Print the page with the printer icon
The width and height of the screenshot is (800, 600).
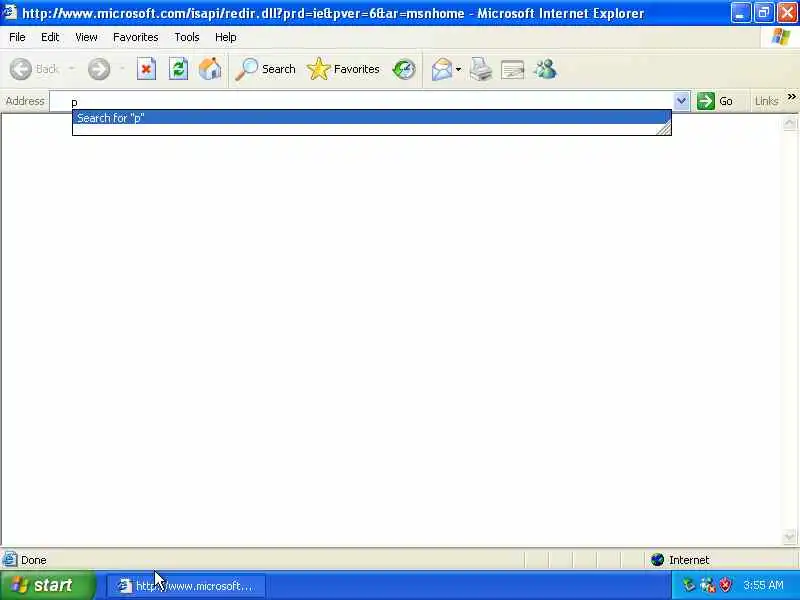[481, 69]
